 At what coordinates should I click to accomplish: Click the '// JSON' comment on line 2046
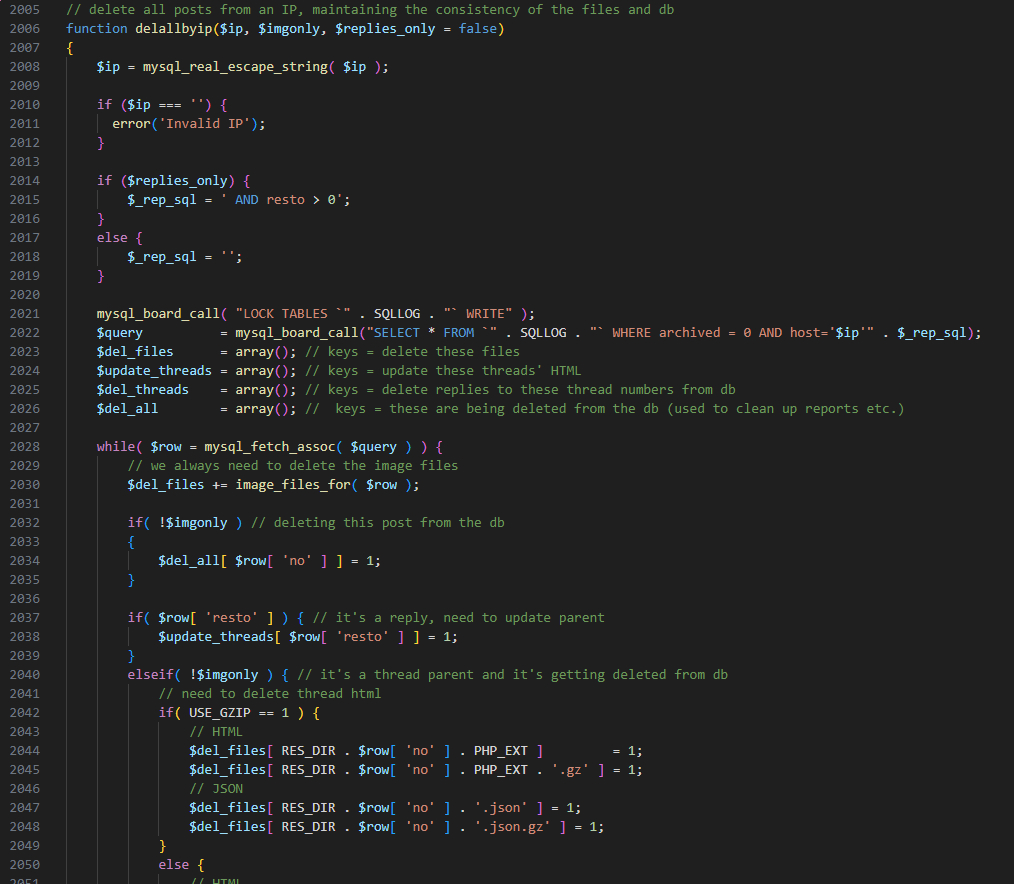click(x=216, y=789)
